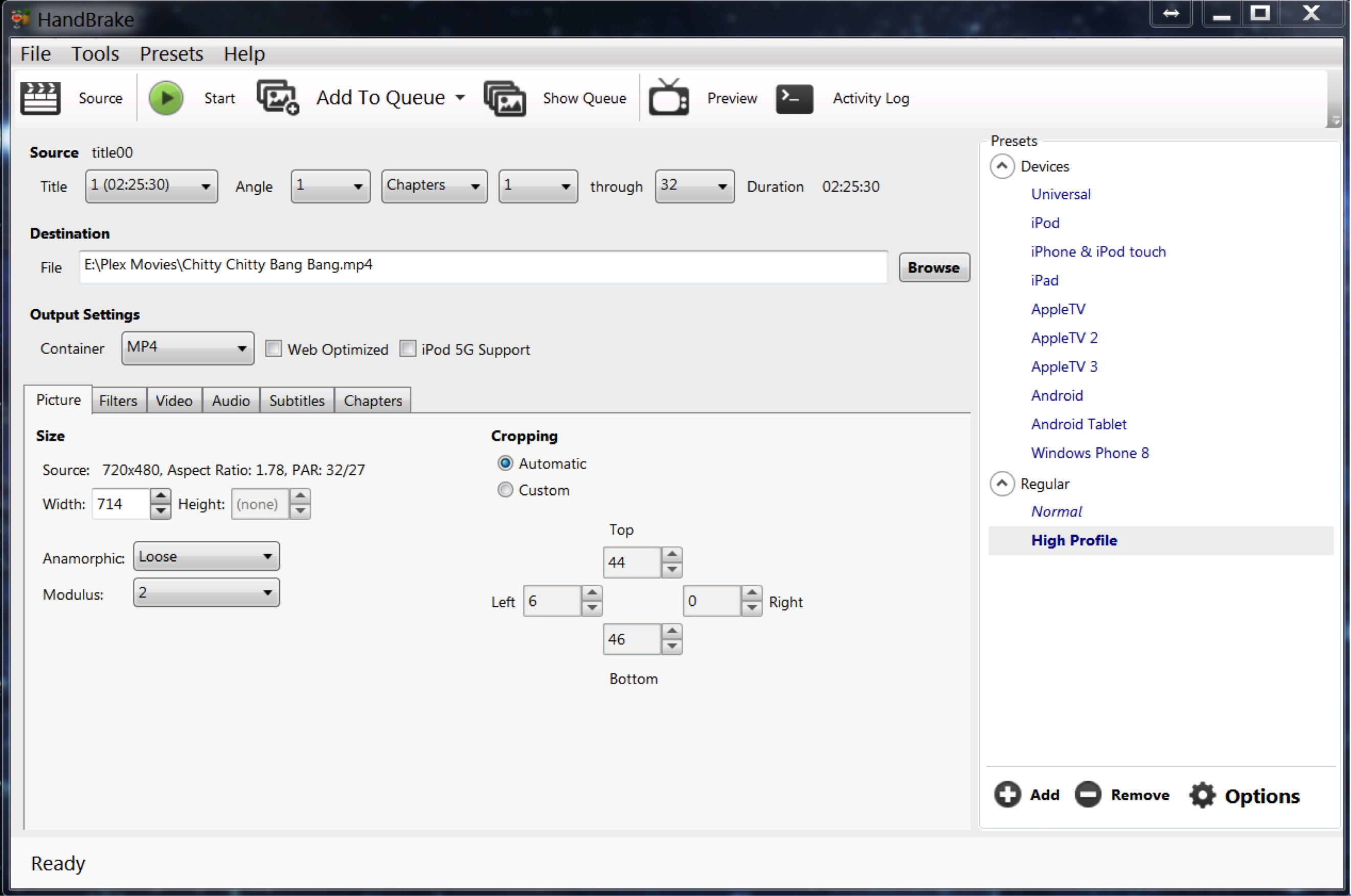Click the Show Queue stacked images icon

coord(504,98)
